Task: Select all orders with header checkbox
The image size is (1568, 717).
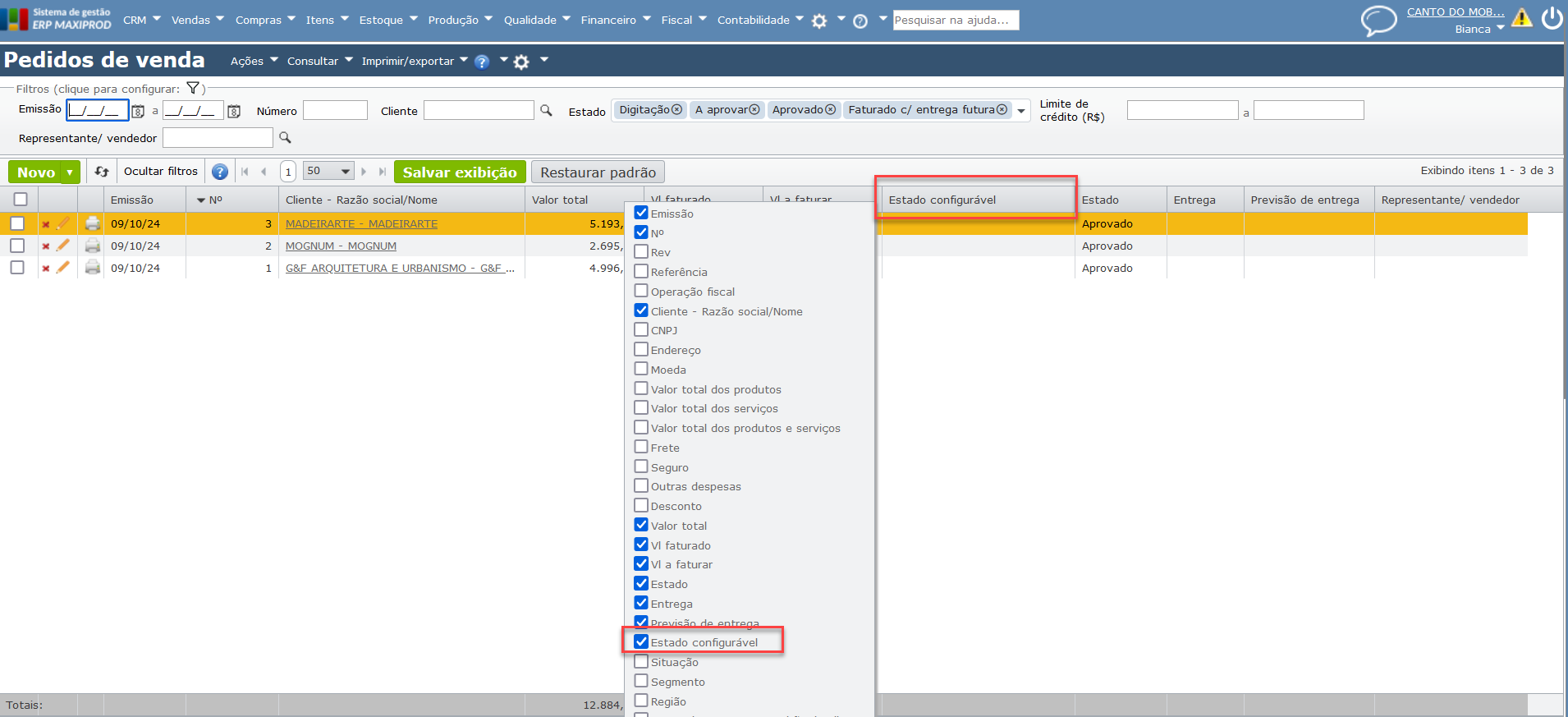Action: [21, 199]
